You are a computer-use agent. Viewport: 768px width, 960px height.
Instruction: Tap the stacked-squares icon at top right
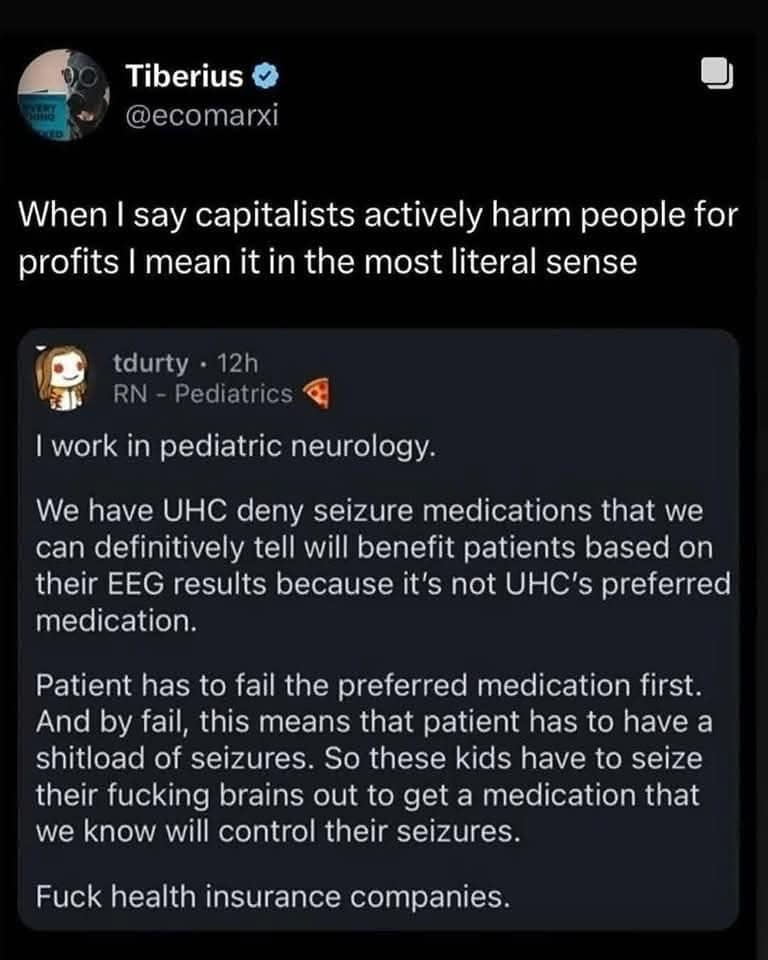716,73
